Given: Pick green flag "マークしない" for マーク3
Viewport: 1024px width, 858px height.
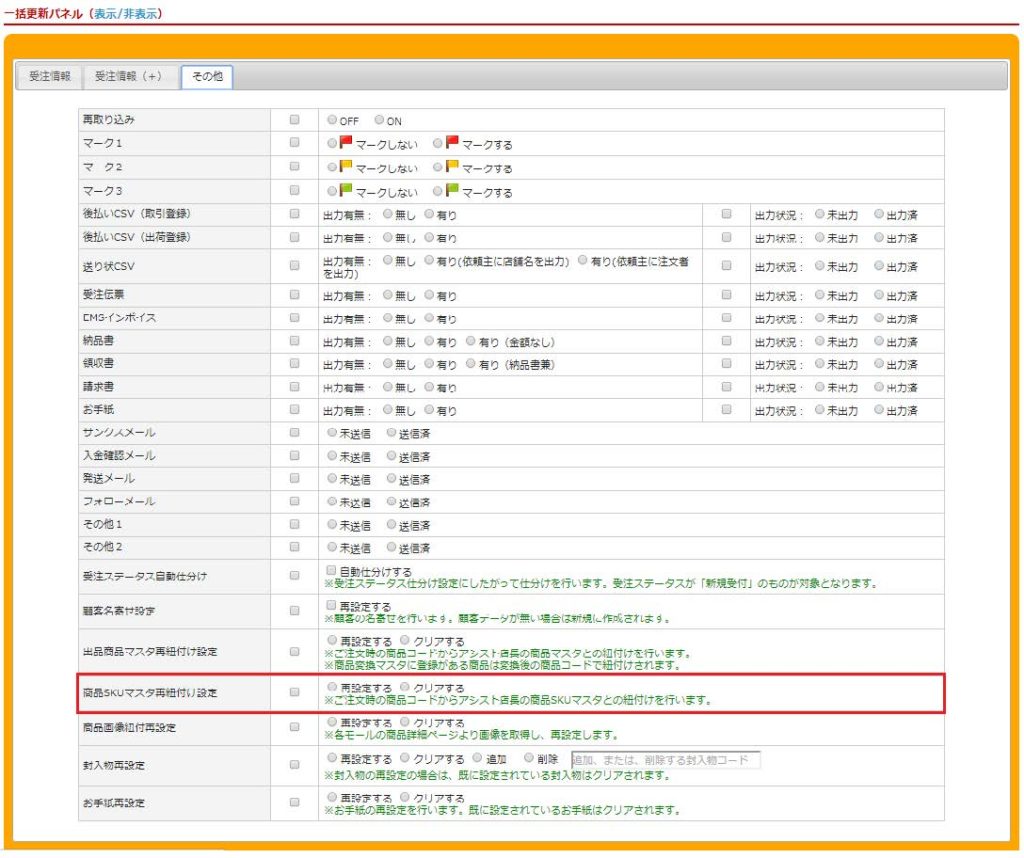Looking at the screenshot, I should click(x=332, y=191).
